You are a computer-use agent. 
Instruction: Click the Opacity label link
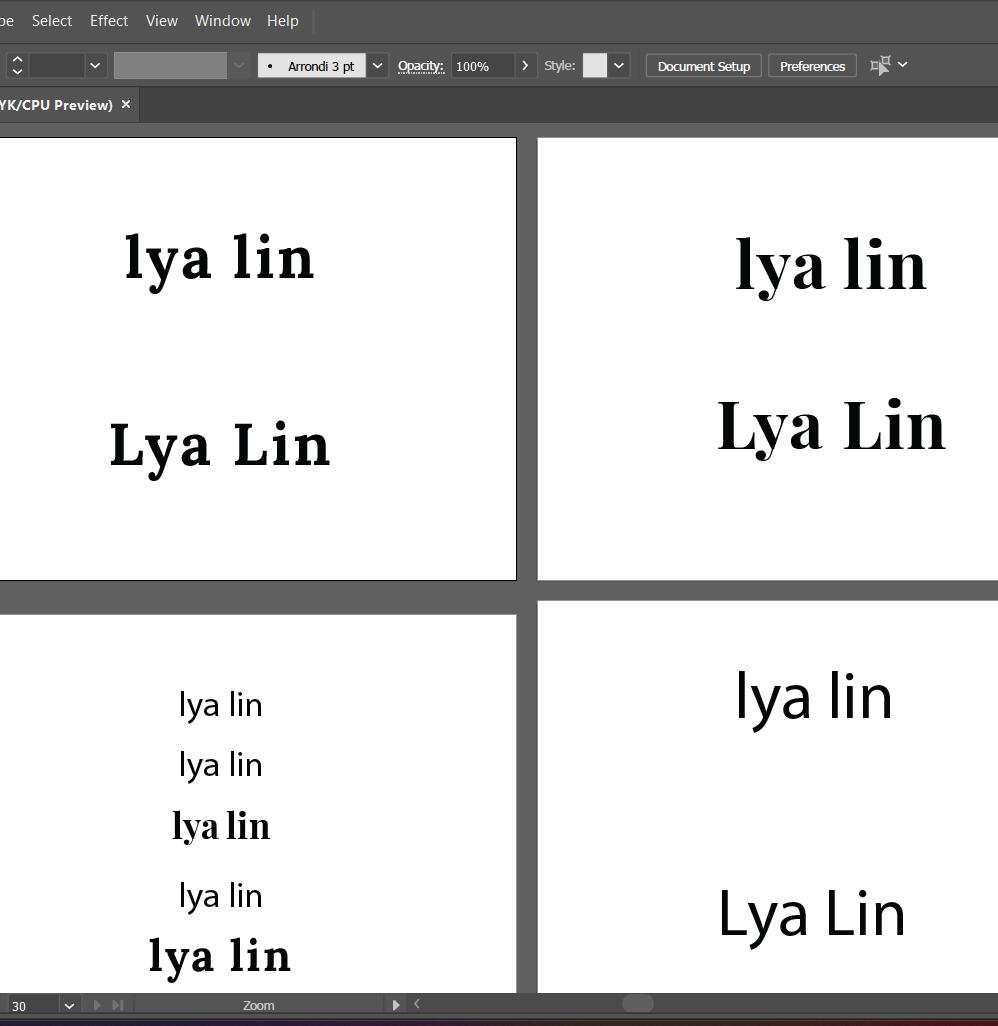click(x=420, y=66)
